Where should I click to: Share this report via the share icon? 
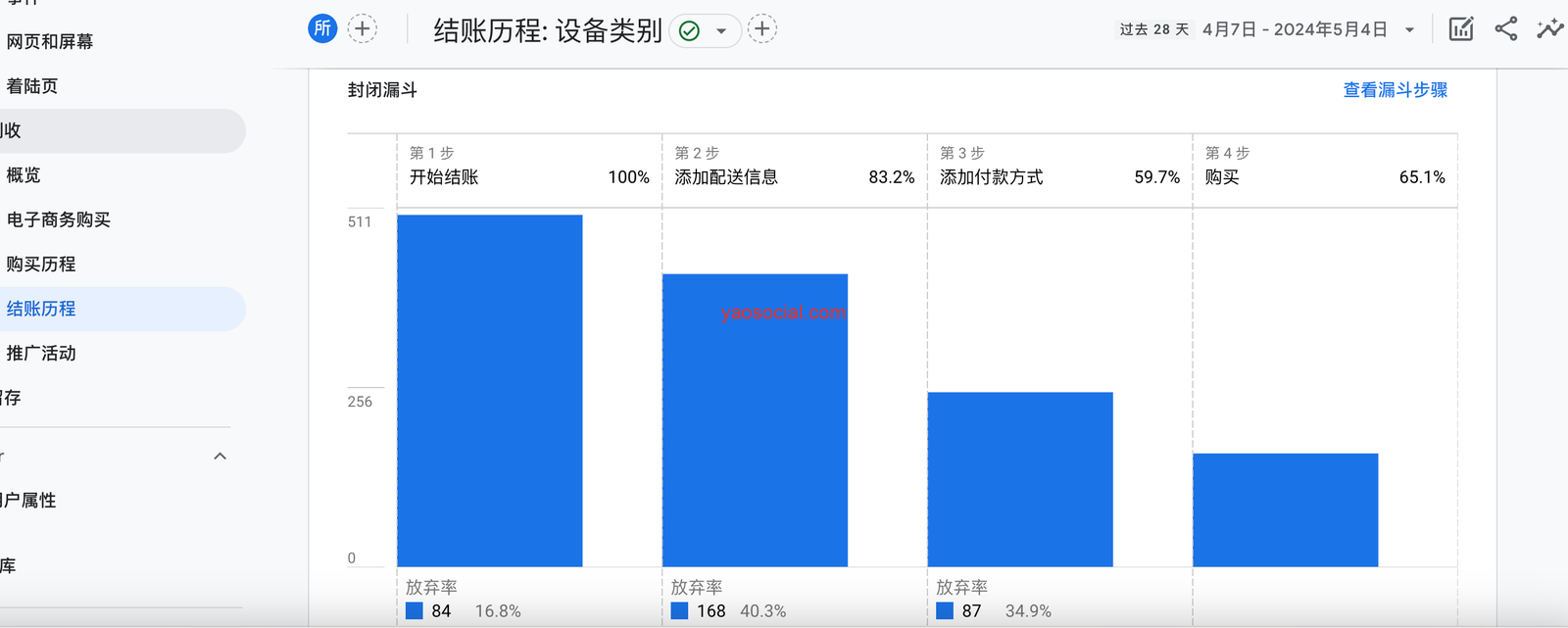point(1506,29)
